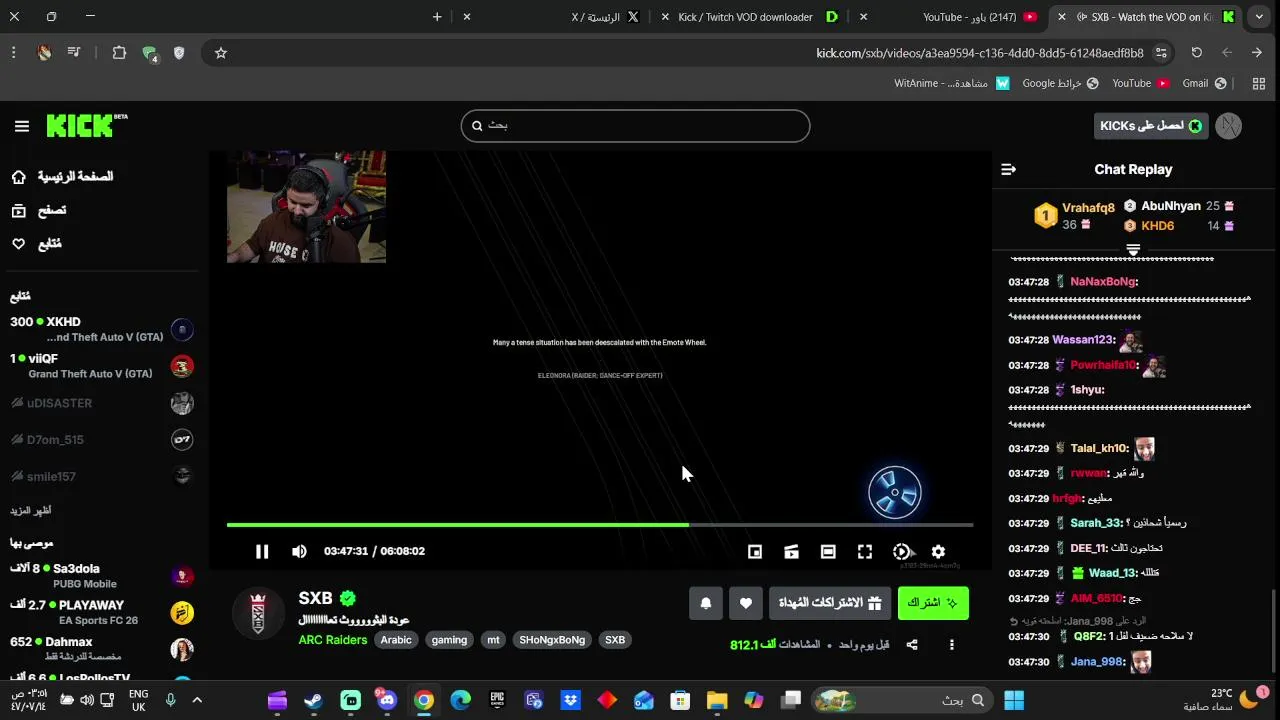
Task: Open Epic Games from the taskbar
Action: point(497,700)
